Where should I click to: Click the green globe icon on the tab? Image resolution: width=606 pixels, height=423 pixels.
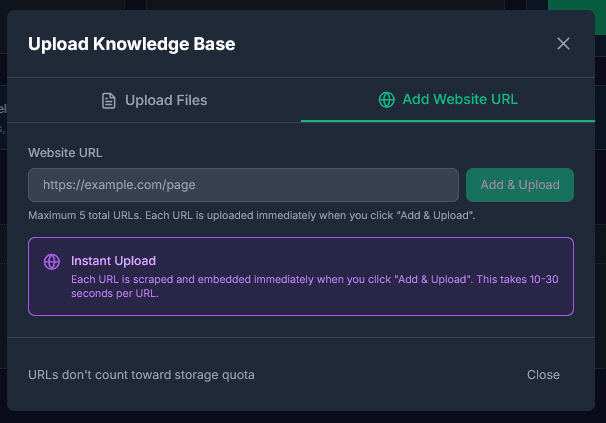386,100
